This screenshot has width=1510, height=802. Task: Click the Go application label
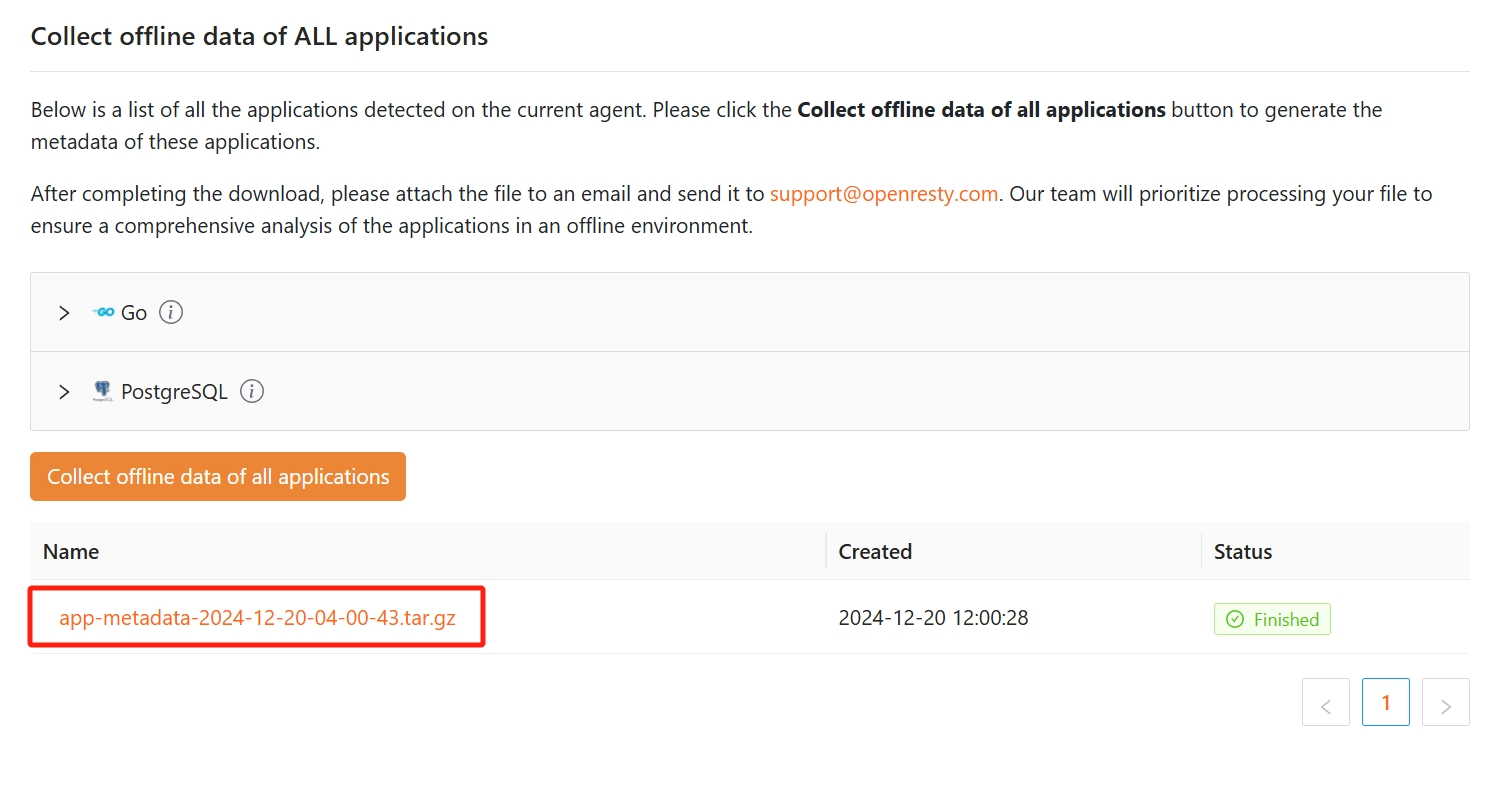[x=134, y=313]
